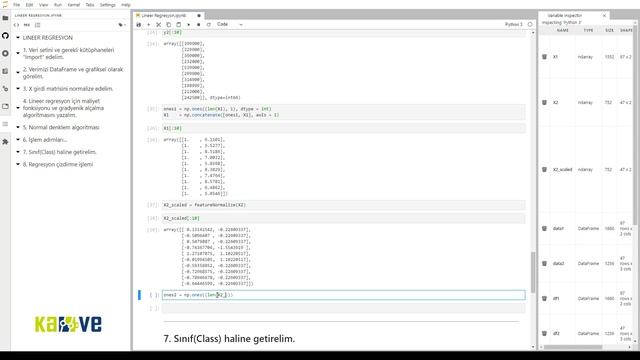Open the View menu
Image resolution: width=640 pixels, height=360 pixels.
click(44, 5)
